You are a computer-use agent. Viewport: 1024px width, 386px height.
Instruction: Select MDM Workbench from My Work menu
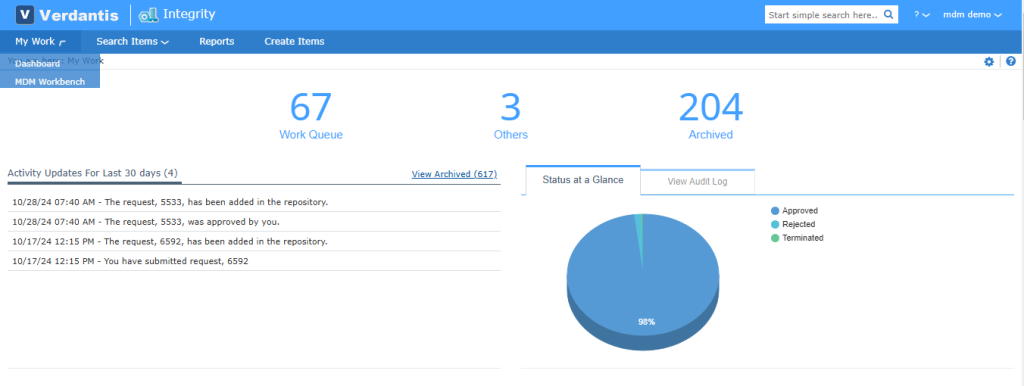[x=50, y=81]
